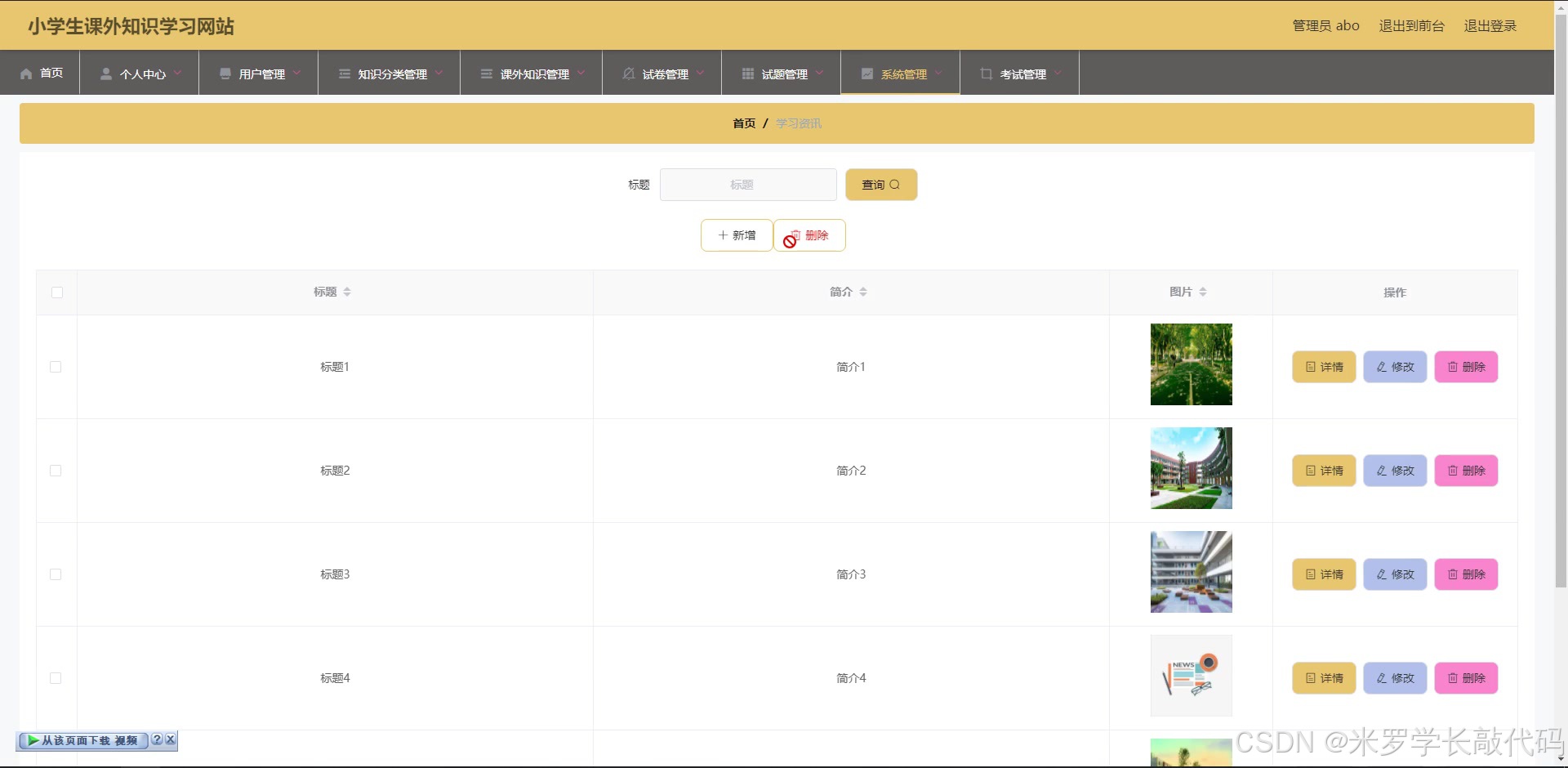The image size is (1568, 768).
Task: Open the courtyard image of 标题3
Action: tap(1191, 572)
